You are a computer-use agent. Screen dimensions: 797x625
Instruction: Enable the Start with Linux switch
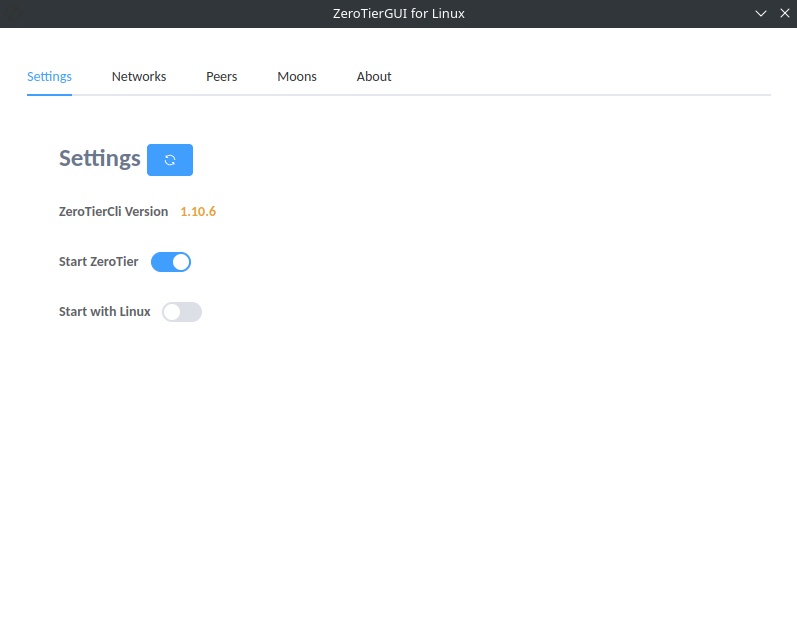click(x=182, y=311)
